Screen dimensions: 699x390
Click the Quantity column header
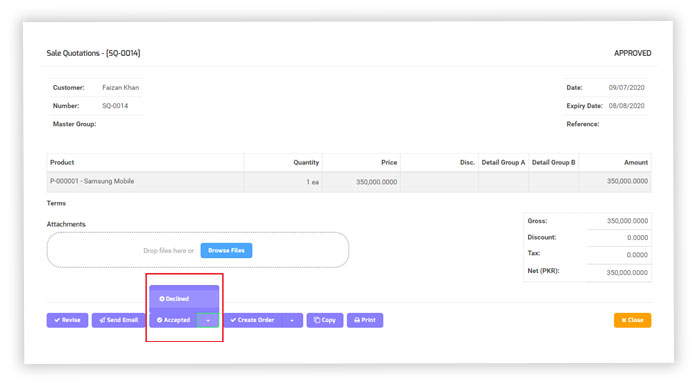click(306, 162)
